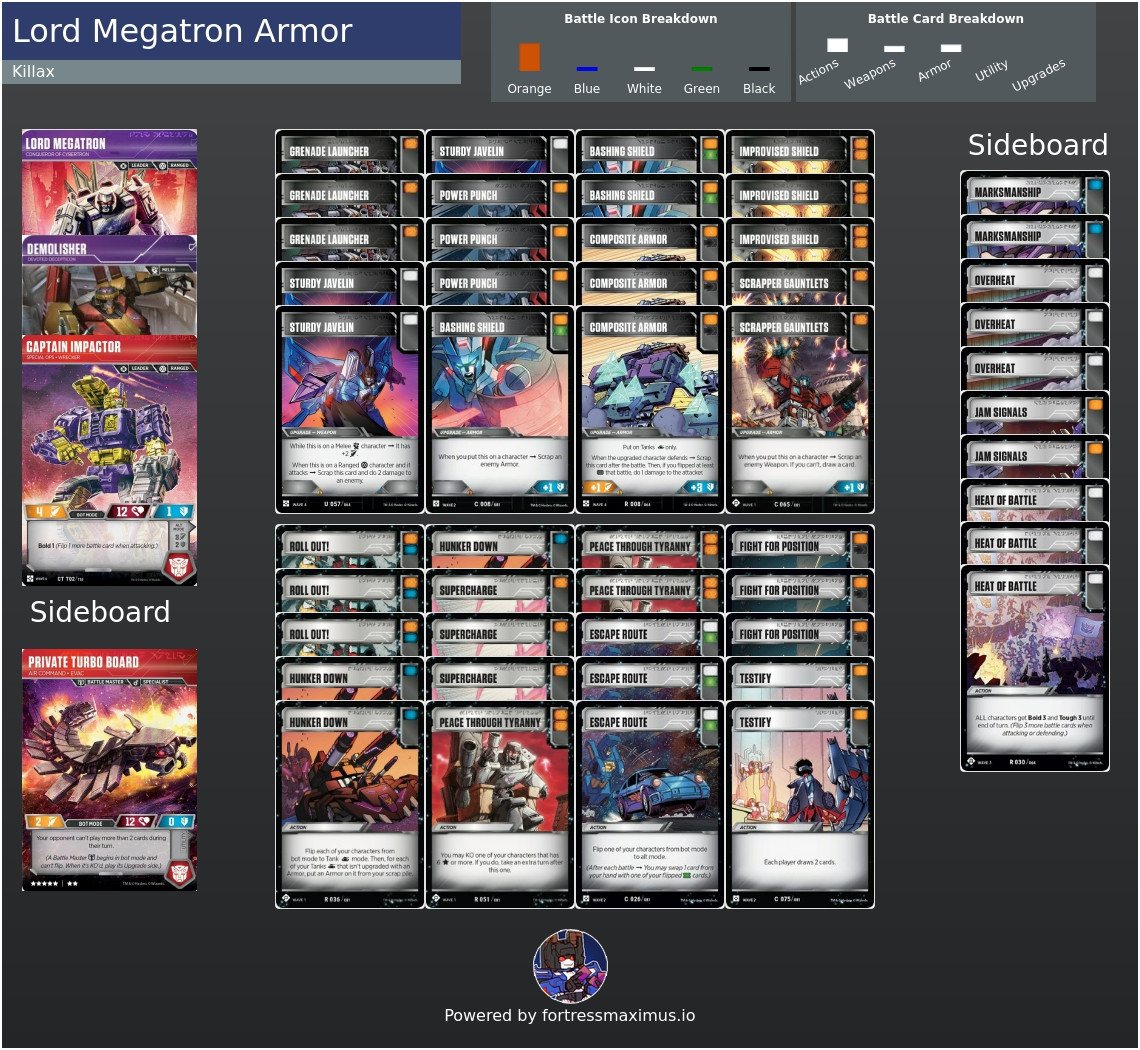The width and height of the screenshot is (1140, 1050).
Task: Click the 'Upgrades' label in Battle Card Breakdown
Action: (x=1038, y=75)
